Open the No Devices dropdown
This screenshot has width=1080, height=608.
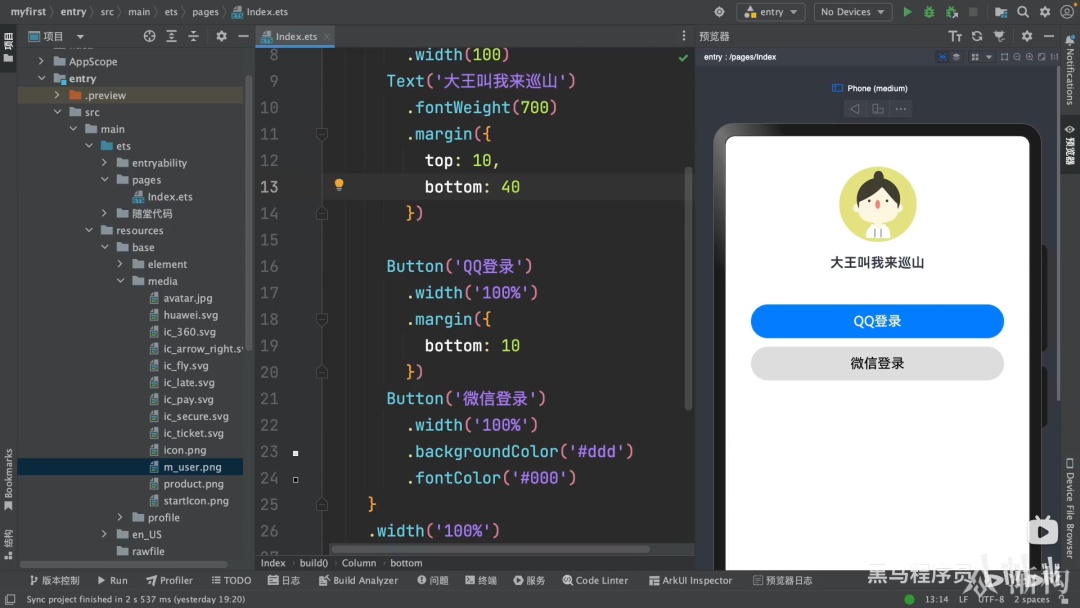[853, 12]
